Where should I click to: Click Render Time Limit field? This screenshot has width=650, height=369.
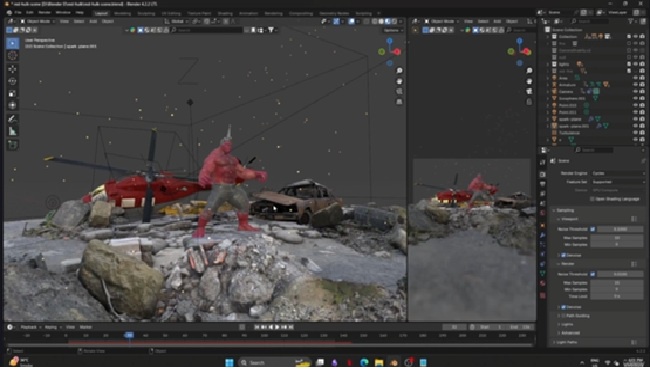617,296
